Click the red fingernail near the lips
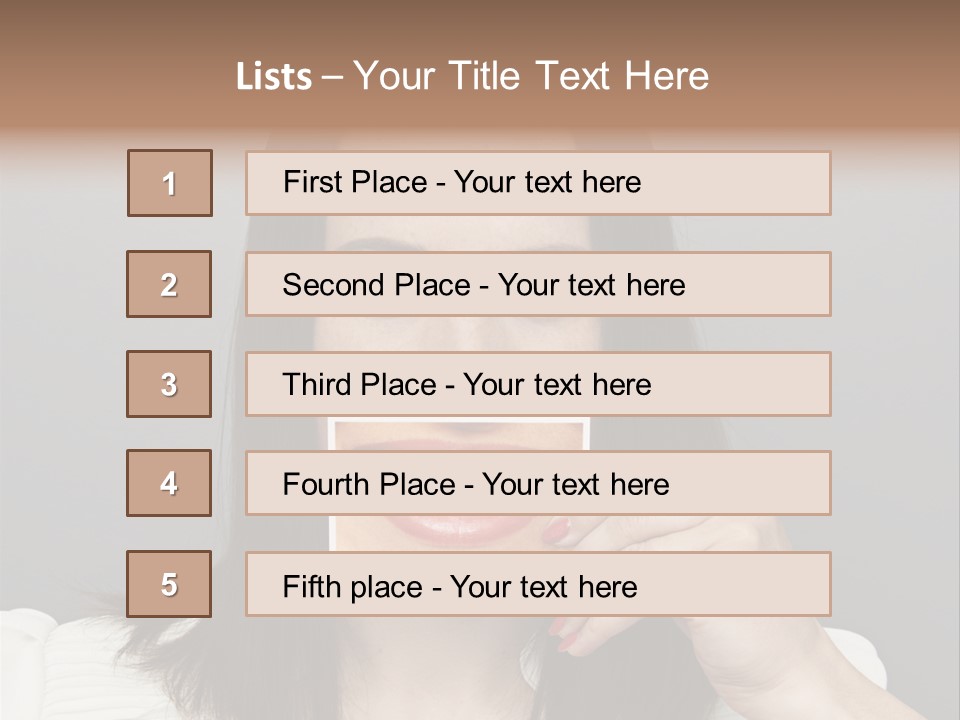Viewport: 960px width, 720px height. click(555, 533)
